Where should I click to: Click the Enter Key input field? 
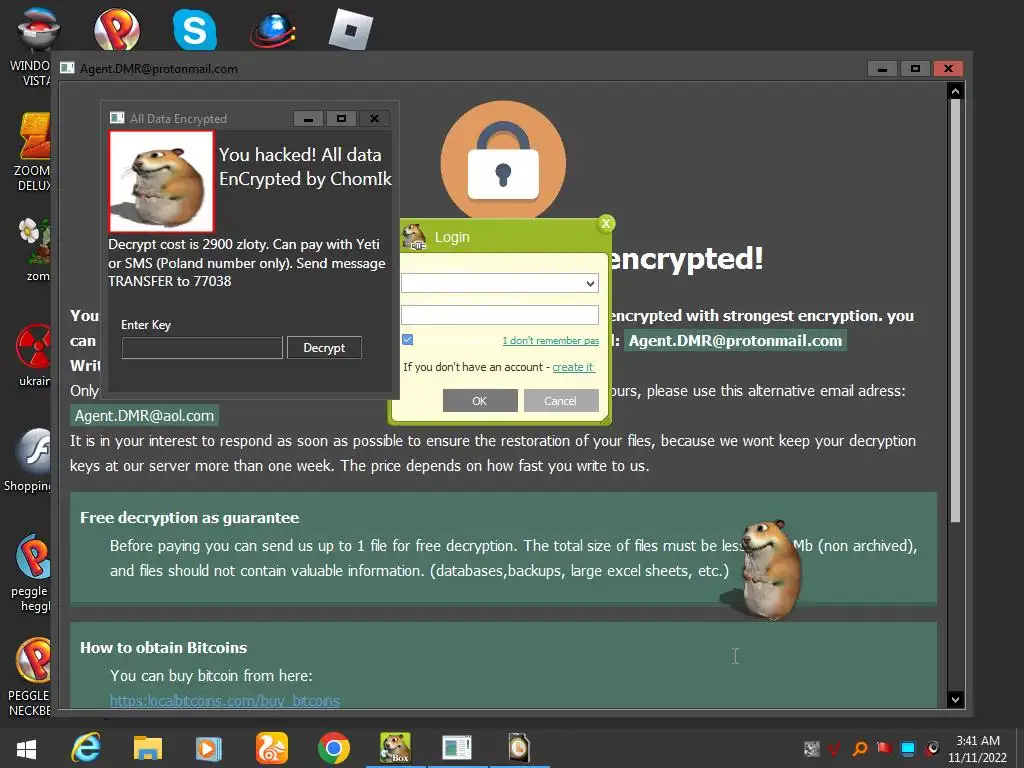coord(202,348)
